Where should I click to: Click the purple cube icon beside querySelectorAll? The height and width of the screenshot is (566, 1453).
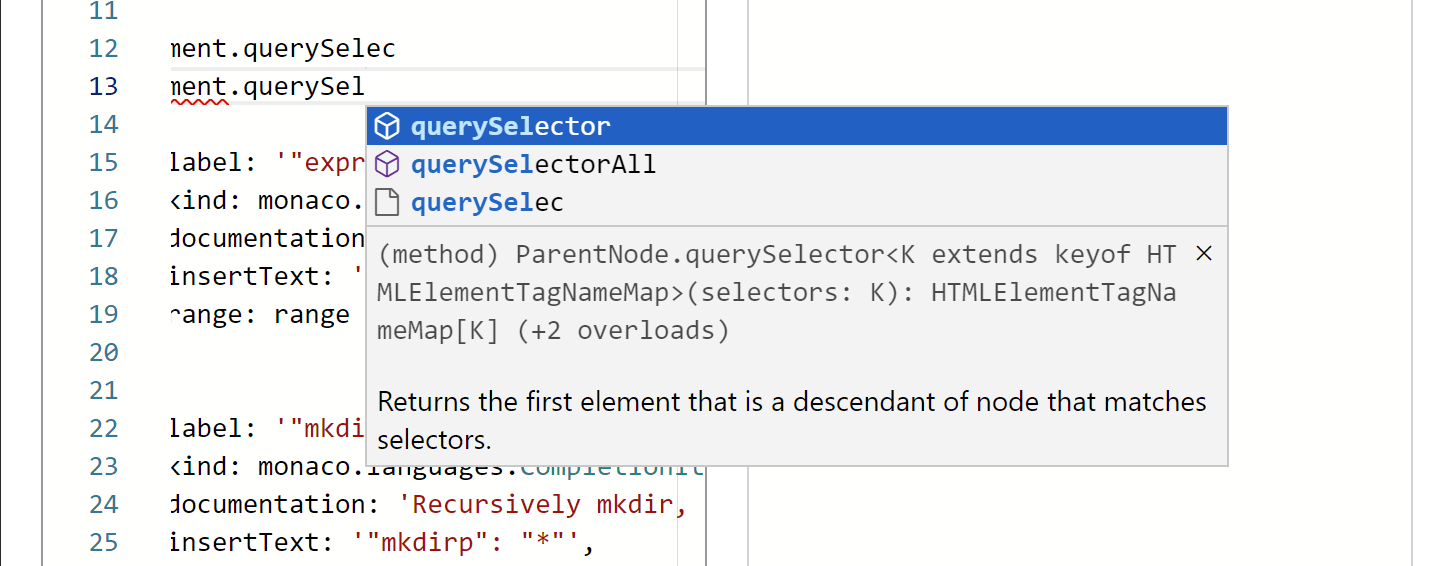[x=387, y=165]
